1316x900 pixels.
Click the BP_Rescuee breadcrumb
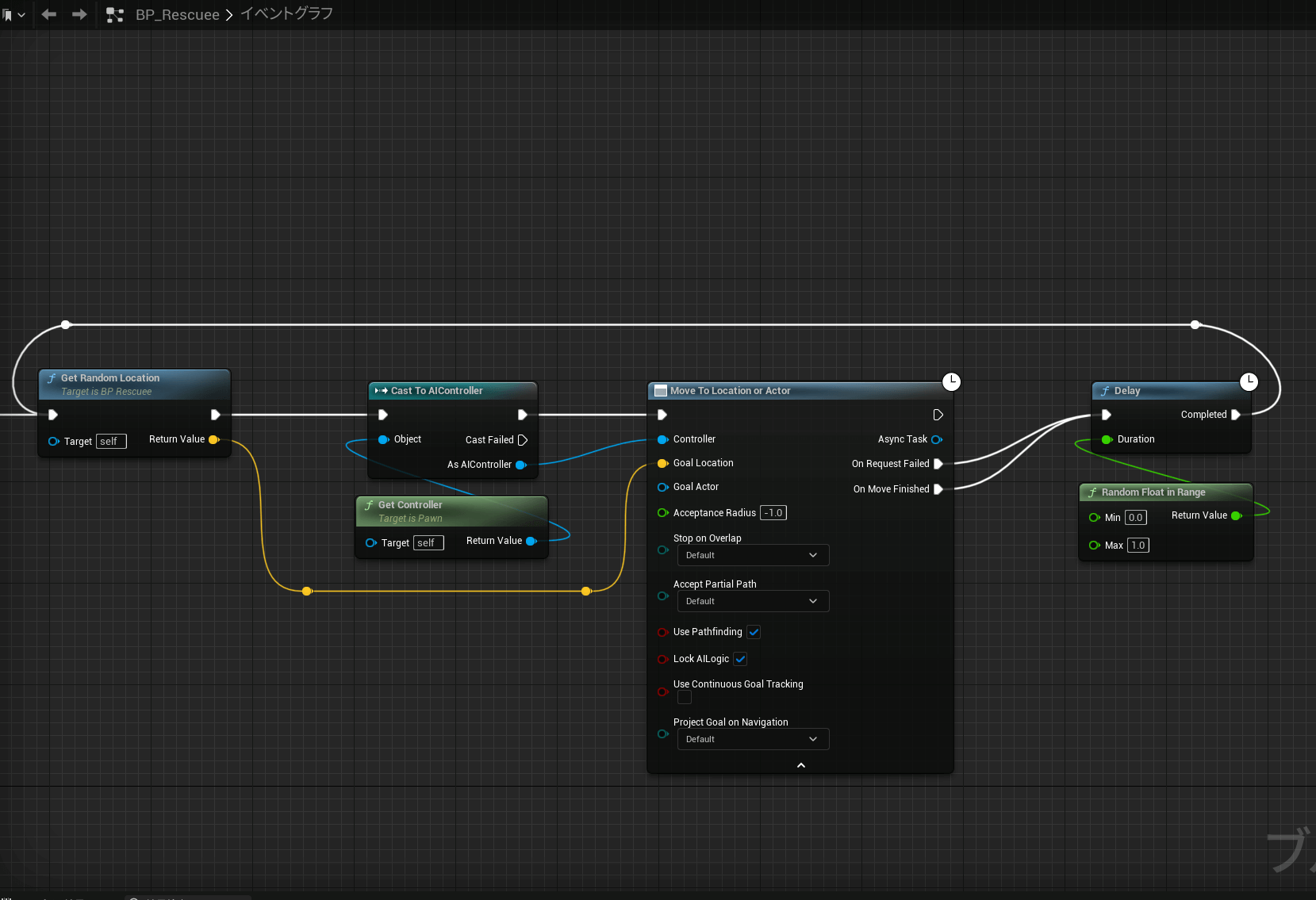(177, 15)
